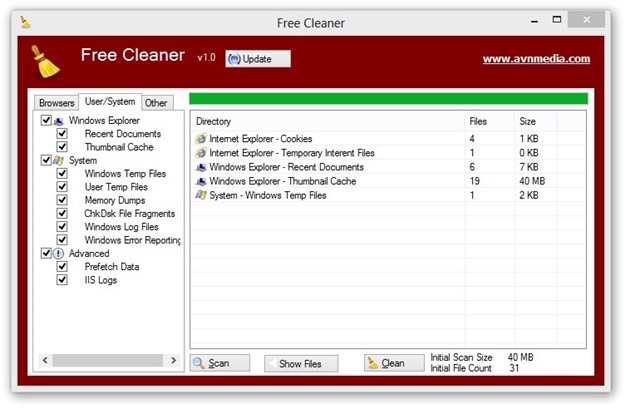Click the Advanced exclamation icon in the tree
Viewport: 625px width, 408px height.
(59, 253)
